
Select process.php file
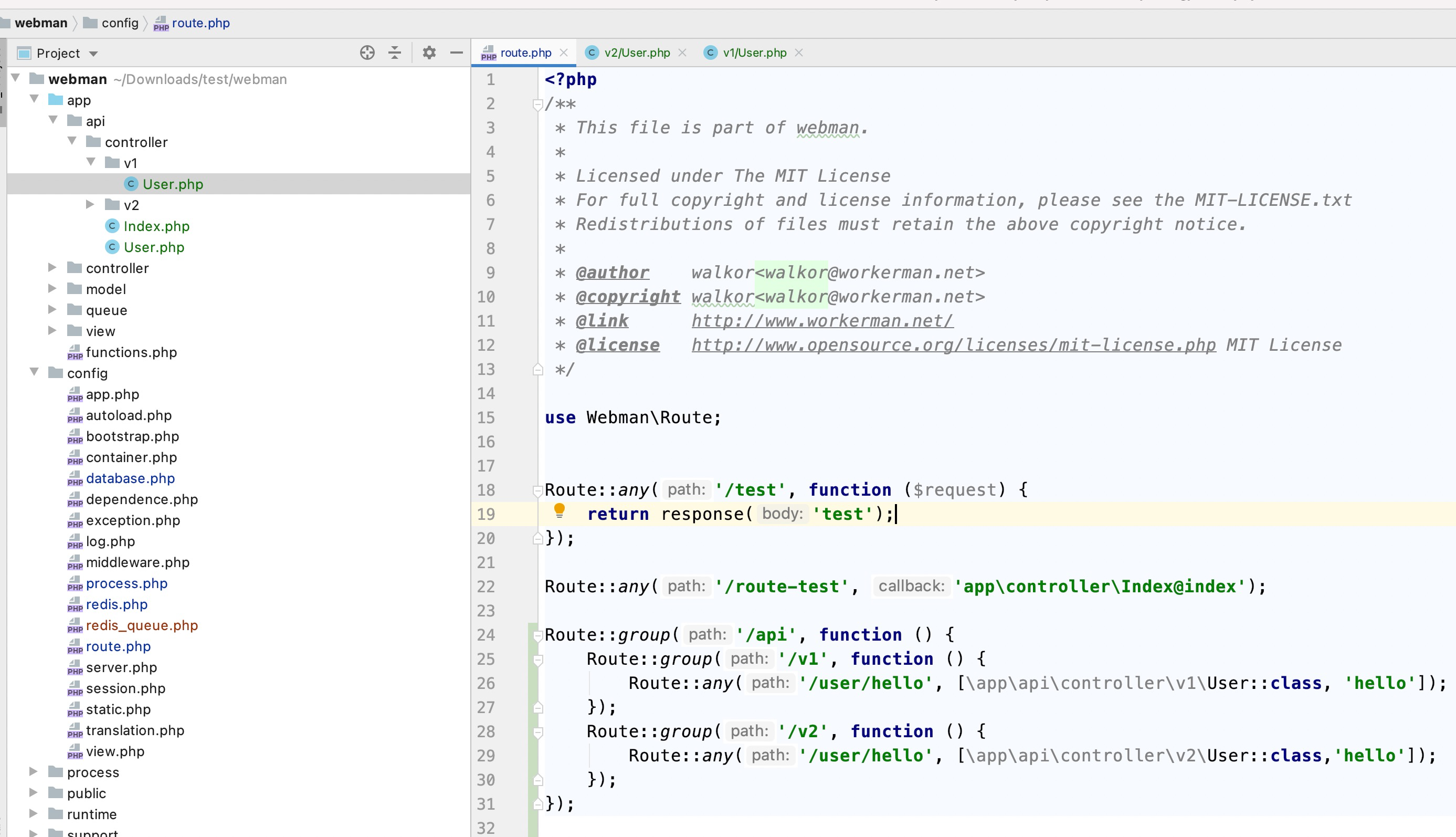(x=126, y=583)
